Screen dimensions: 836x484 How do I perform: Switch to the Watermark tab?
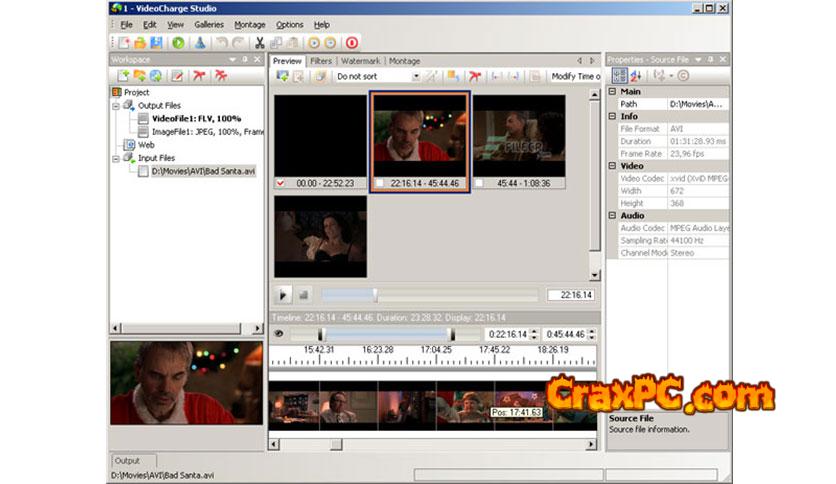(360, 61)
